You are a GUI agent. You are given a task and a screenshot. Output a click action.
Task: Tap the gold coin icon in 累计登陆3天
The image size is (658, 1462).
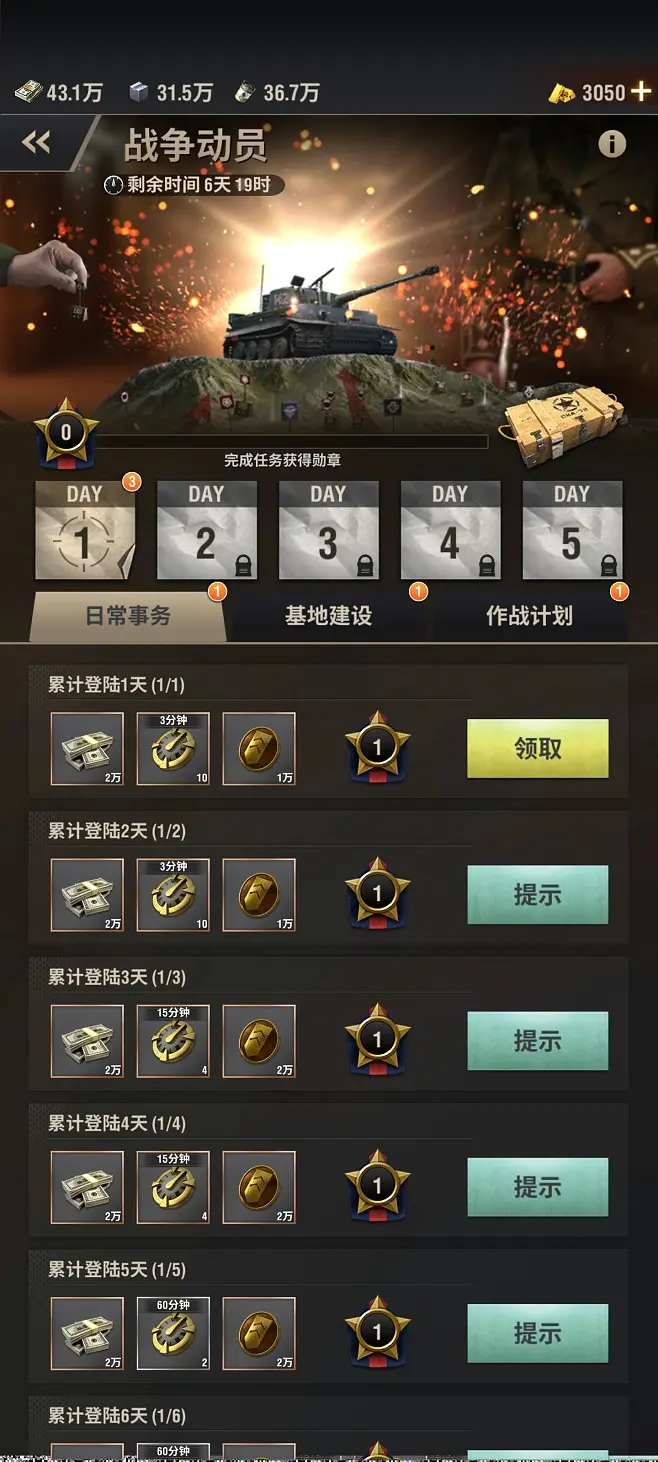click(259, 1040)
